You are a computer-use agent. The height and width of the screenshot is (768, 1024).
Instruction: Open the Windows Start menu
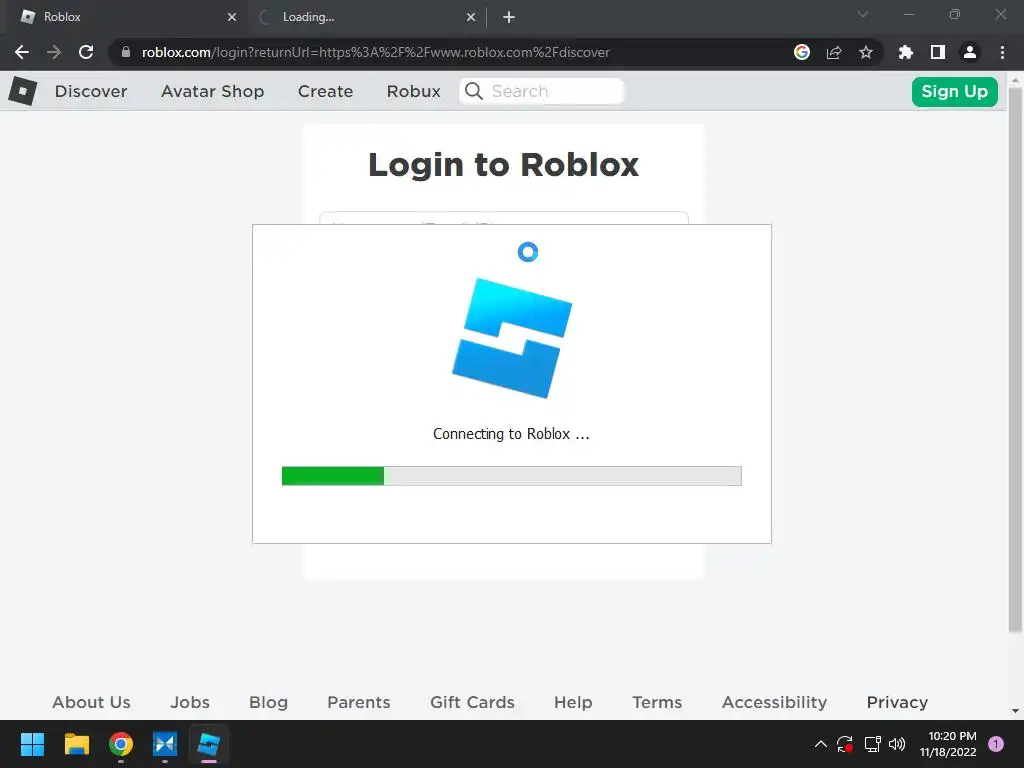point(32,744)
